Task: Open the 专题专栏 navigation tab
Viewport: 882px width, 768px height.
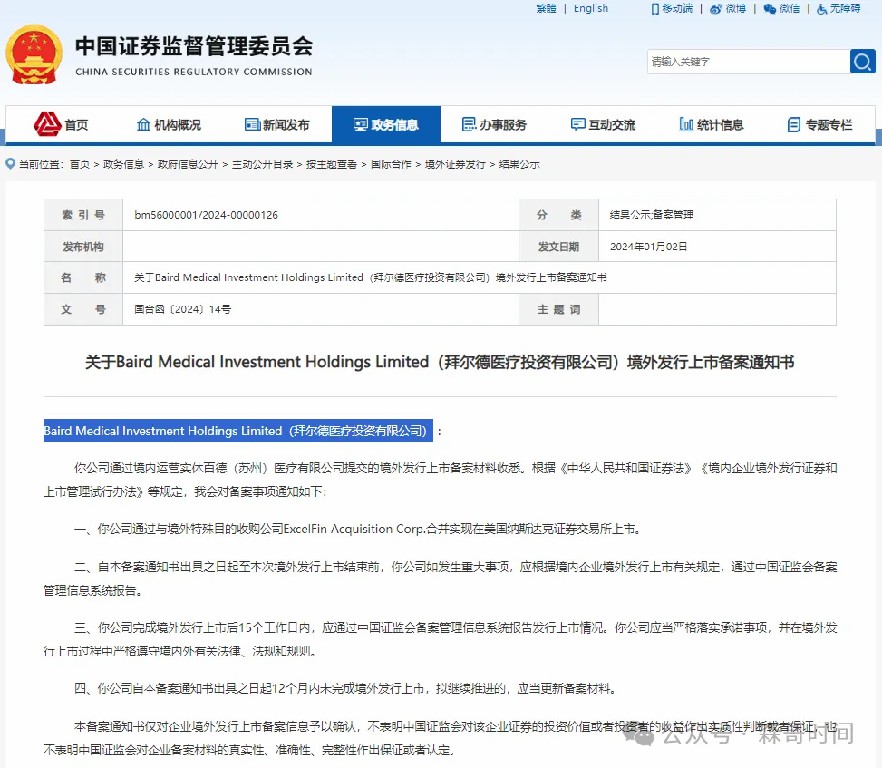Action: pyautogui.click(x=820, y=124)
